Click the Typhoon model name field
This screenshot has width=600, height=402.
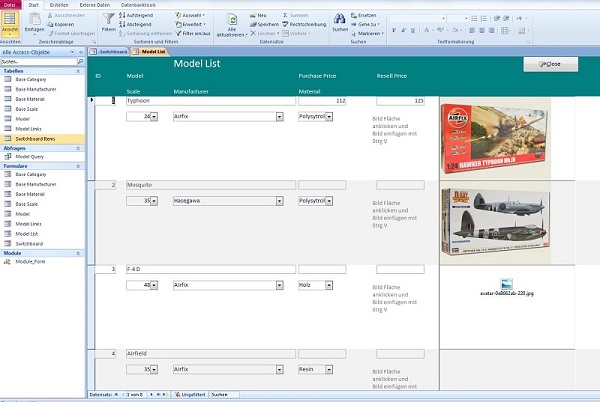(210, 101)
